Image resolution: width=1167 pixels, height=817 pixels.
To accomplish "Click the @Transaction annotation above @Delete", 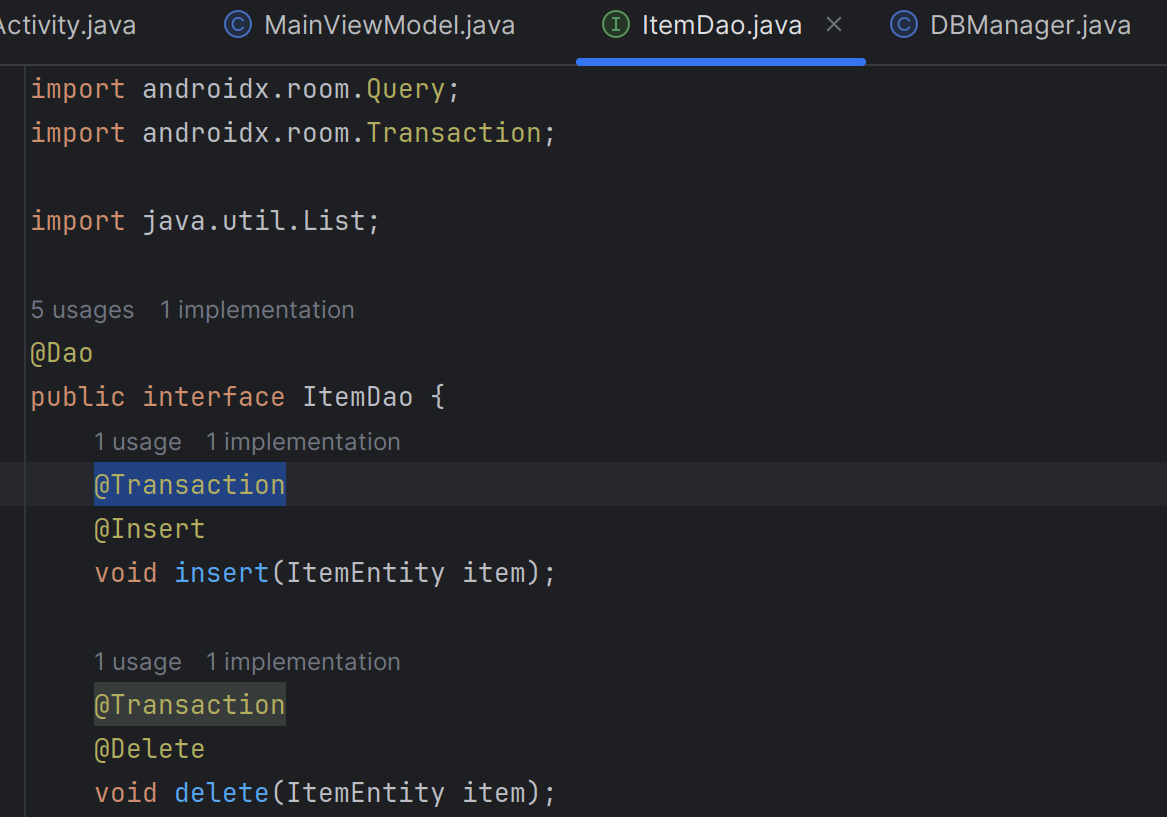I will [190, 705].
